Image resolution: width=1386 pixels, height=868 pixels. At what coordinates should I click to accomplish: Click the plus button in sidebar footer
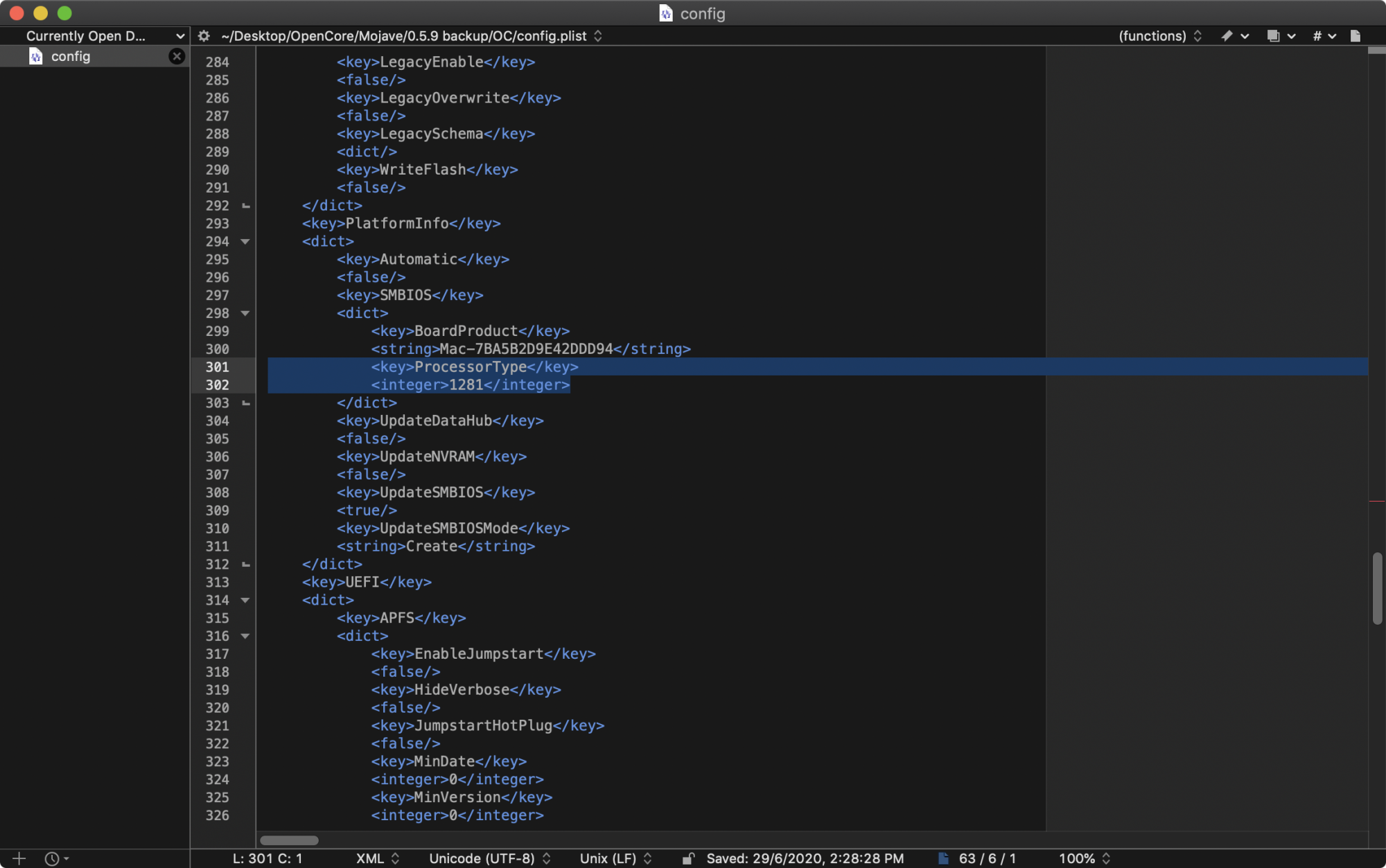click(19, 858)
